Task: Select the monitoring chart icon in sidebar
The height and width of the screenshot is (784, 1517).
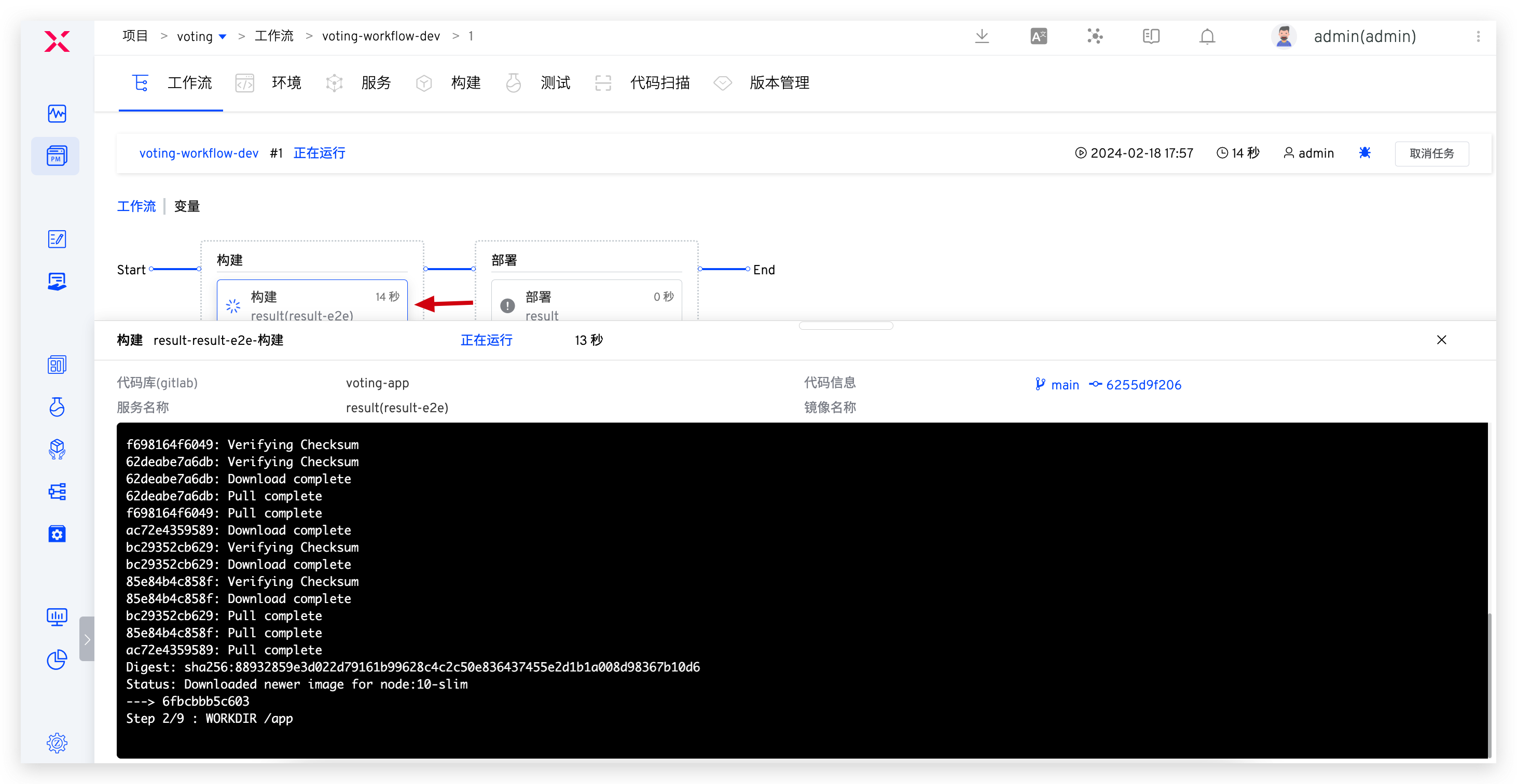Action: coord(57,113)
